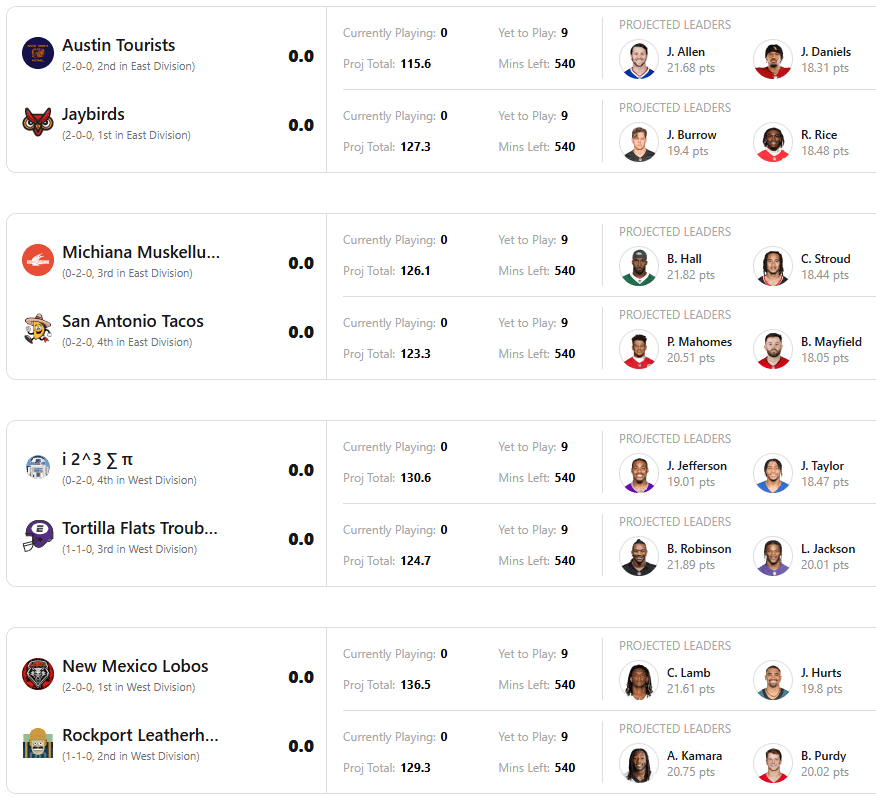Click the Austin Tourists team logo
The image size is (876, 797).
click(38, 53)
